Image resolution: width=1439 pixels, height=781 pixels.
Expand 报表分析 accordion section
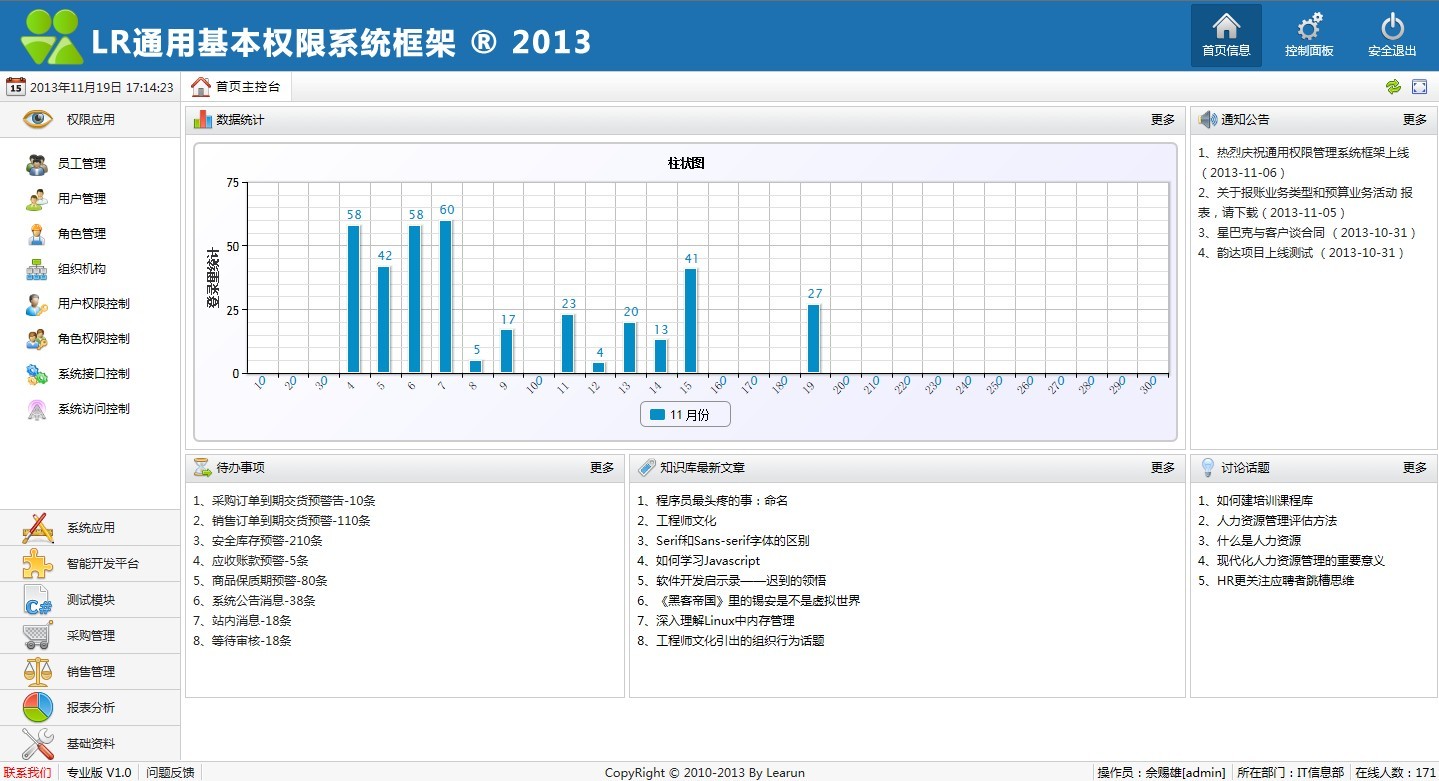point(90,708)
